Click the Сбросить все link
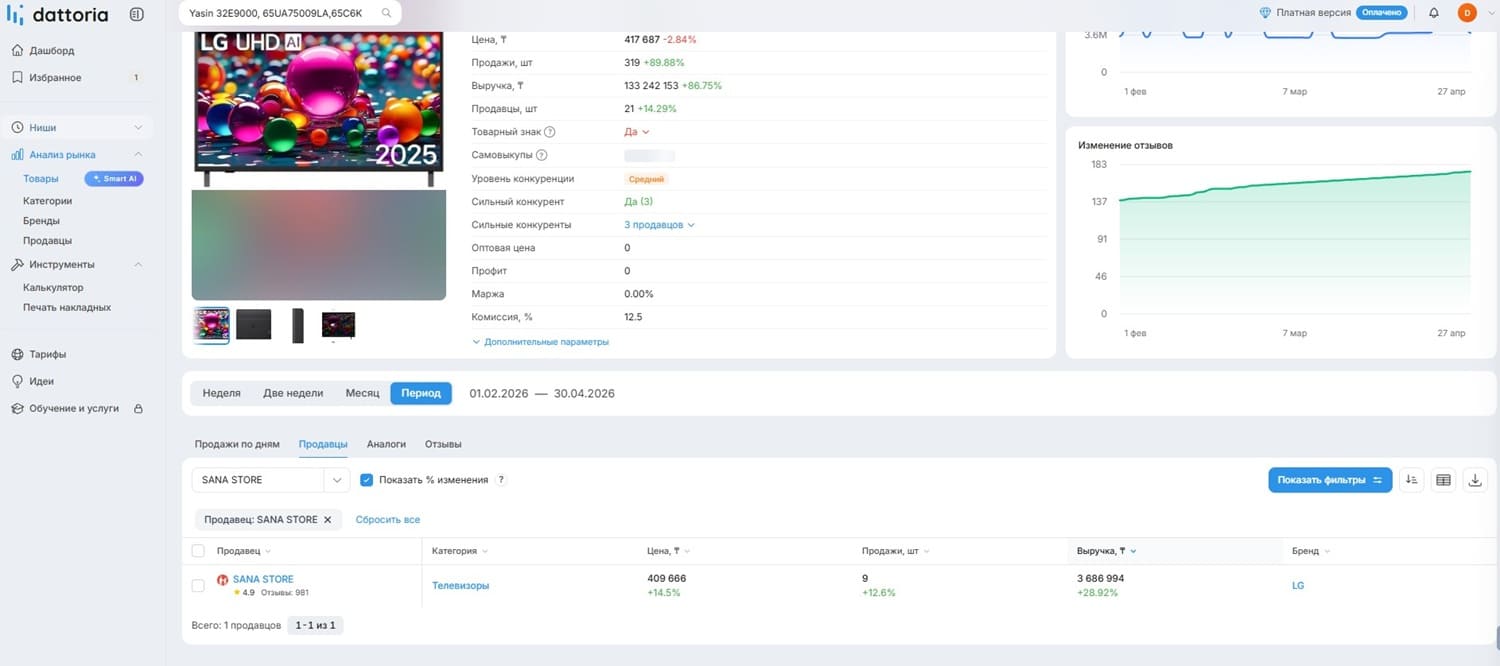Screen dimensions: 1500x666 (x=388, y=520)
